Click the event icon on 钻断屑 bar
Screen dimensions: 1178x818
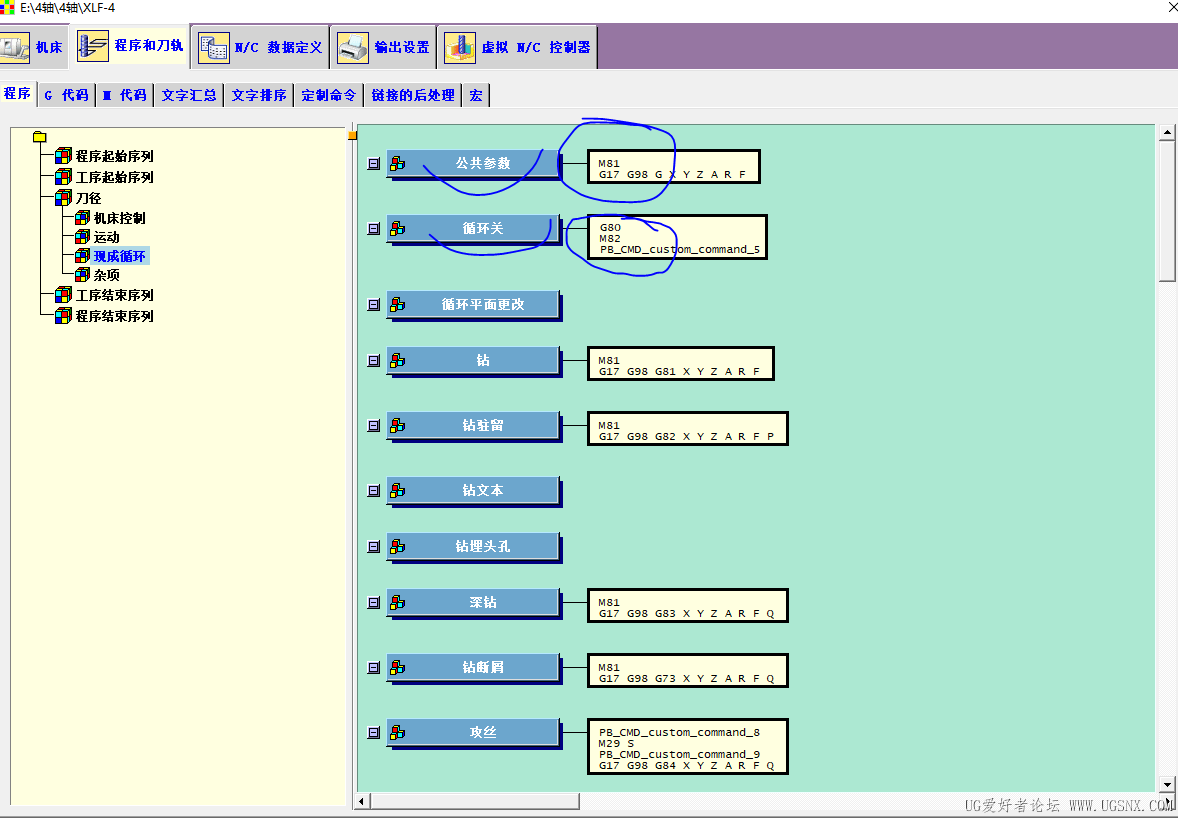pyautogui.click(x=397, y=667)
